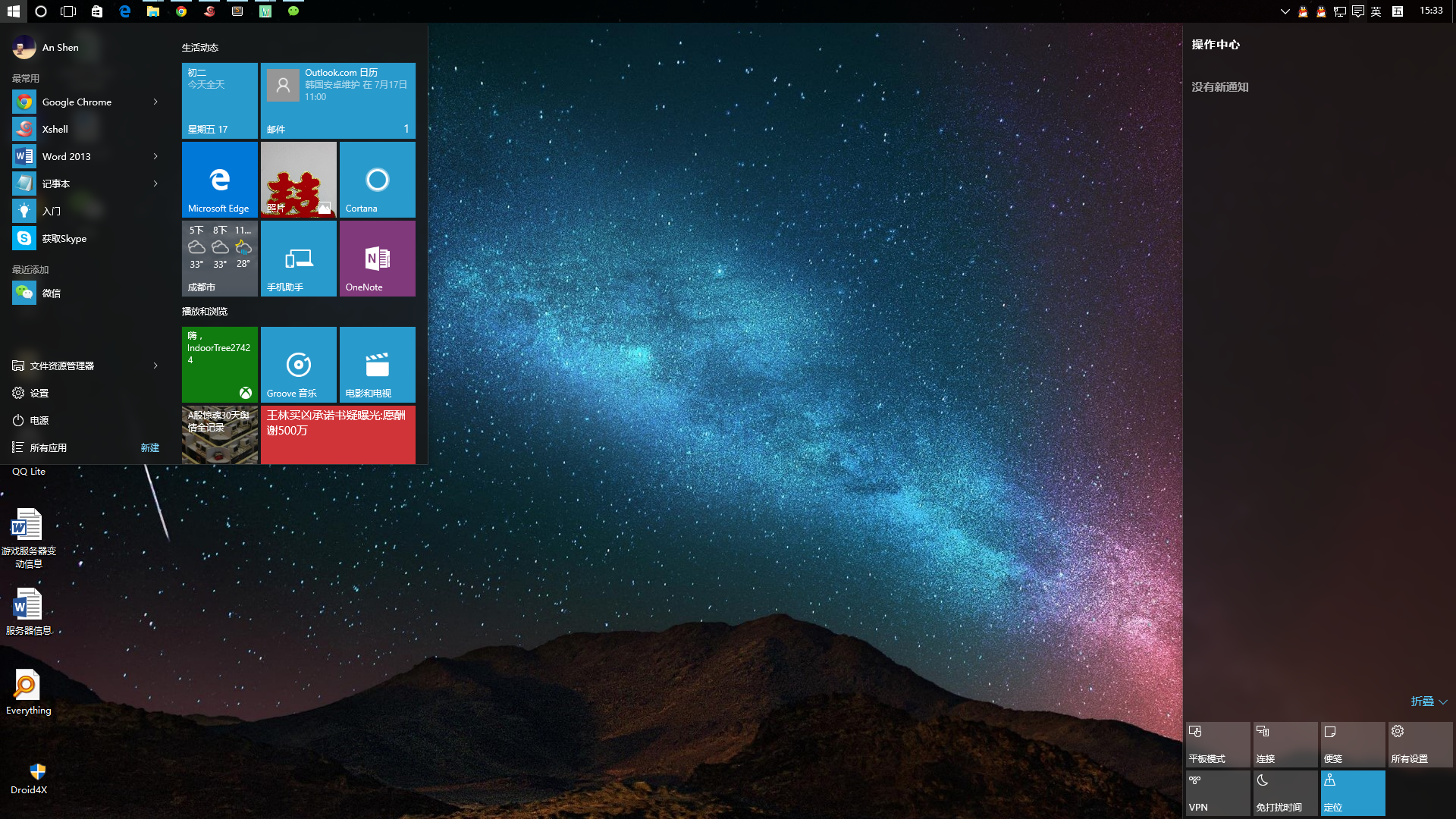Open the Microsoft Edge tile
Viewport: 1456px width, 819px height.
pyautogui.click(x=220, y=180)
